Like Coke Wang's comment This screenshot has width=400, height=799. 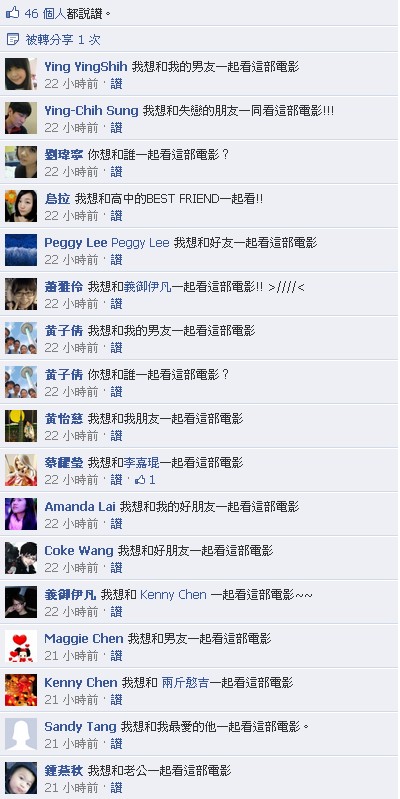117,567
